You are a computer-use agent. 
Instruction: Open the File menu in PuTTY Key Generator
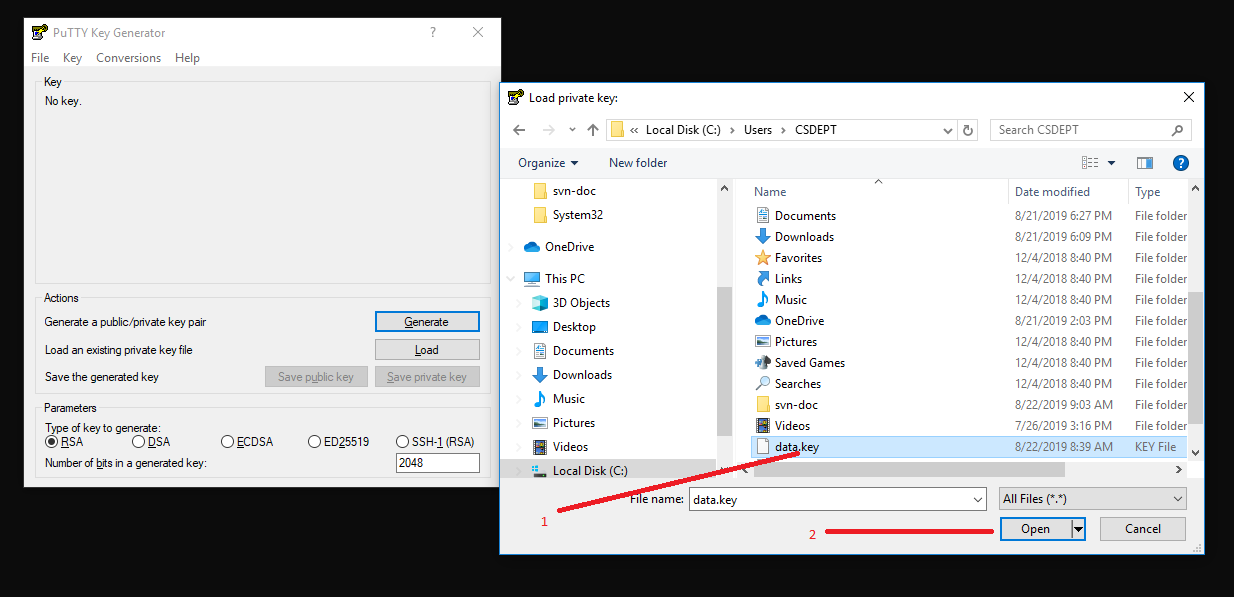click(x=40, y=58)
